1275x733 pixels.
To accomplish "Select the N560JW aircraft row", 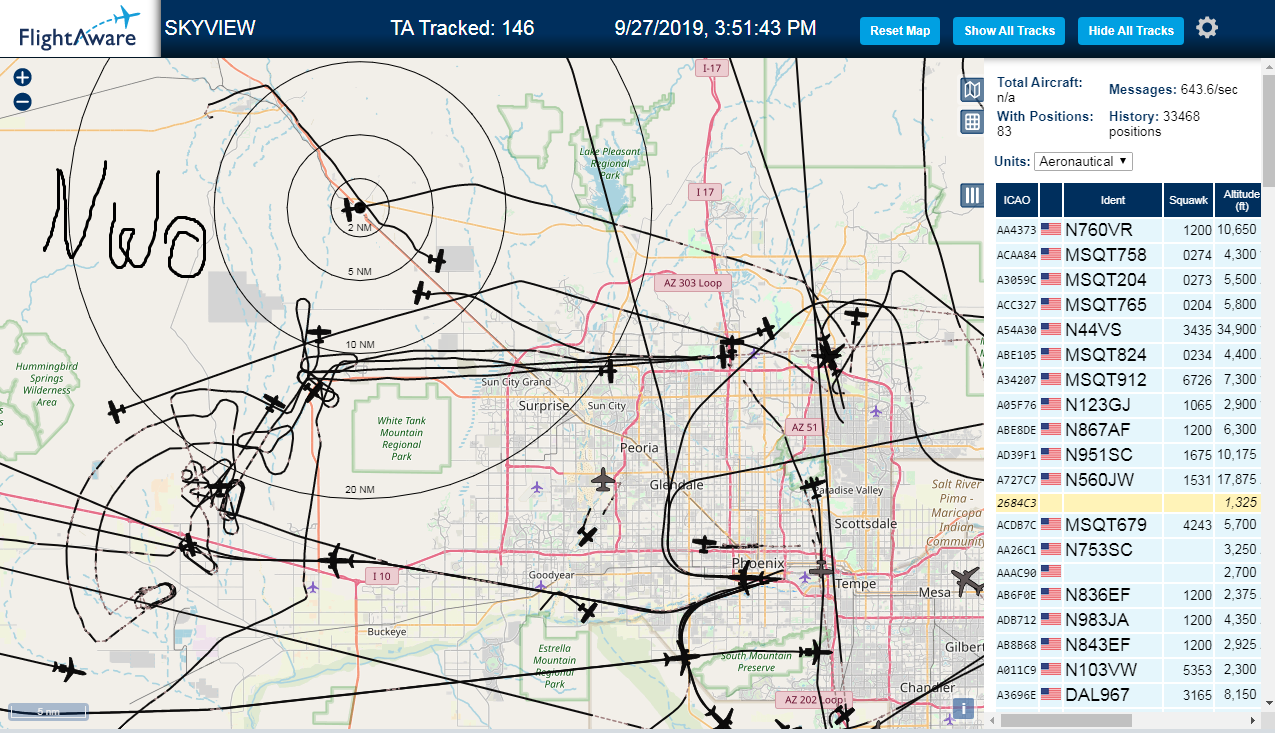I will click(1128, 479).
